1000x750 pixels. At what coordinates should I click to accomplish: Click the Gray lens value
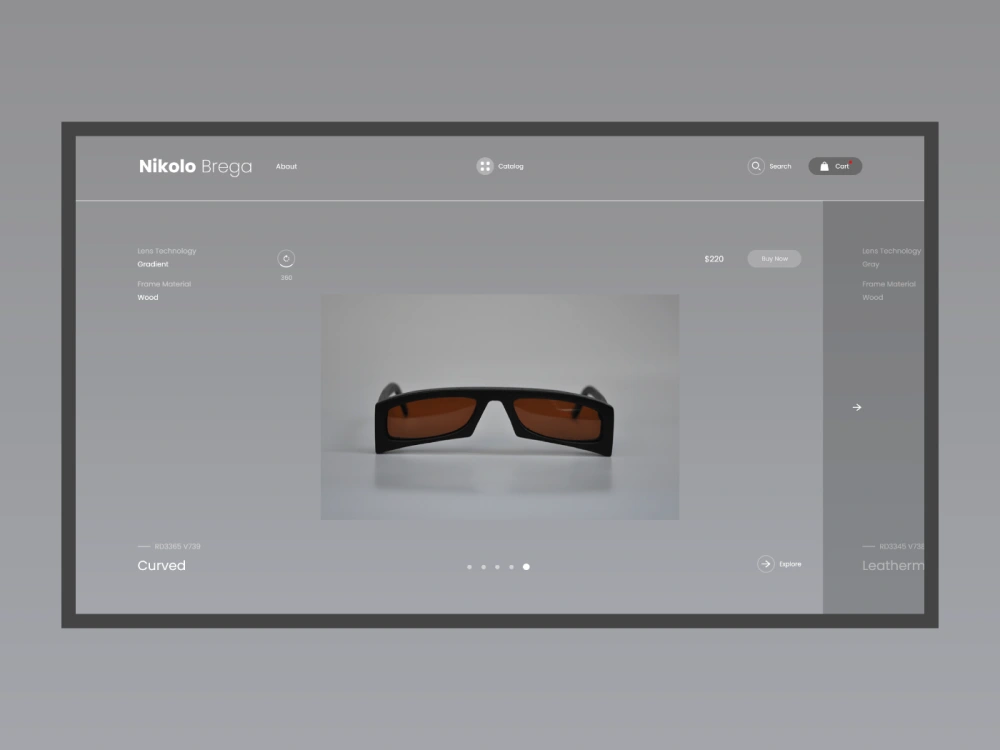tap(871, 264)
